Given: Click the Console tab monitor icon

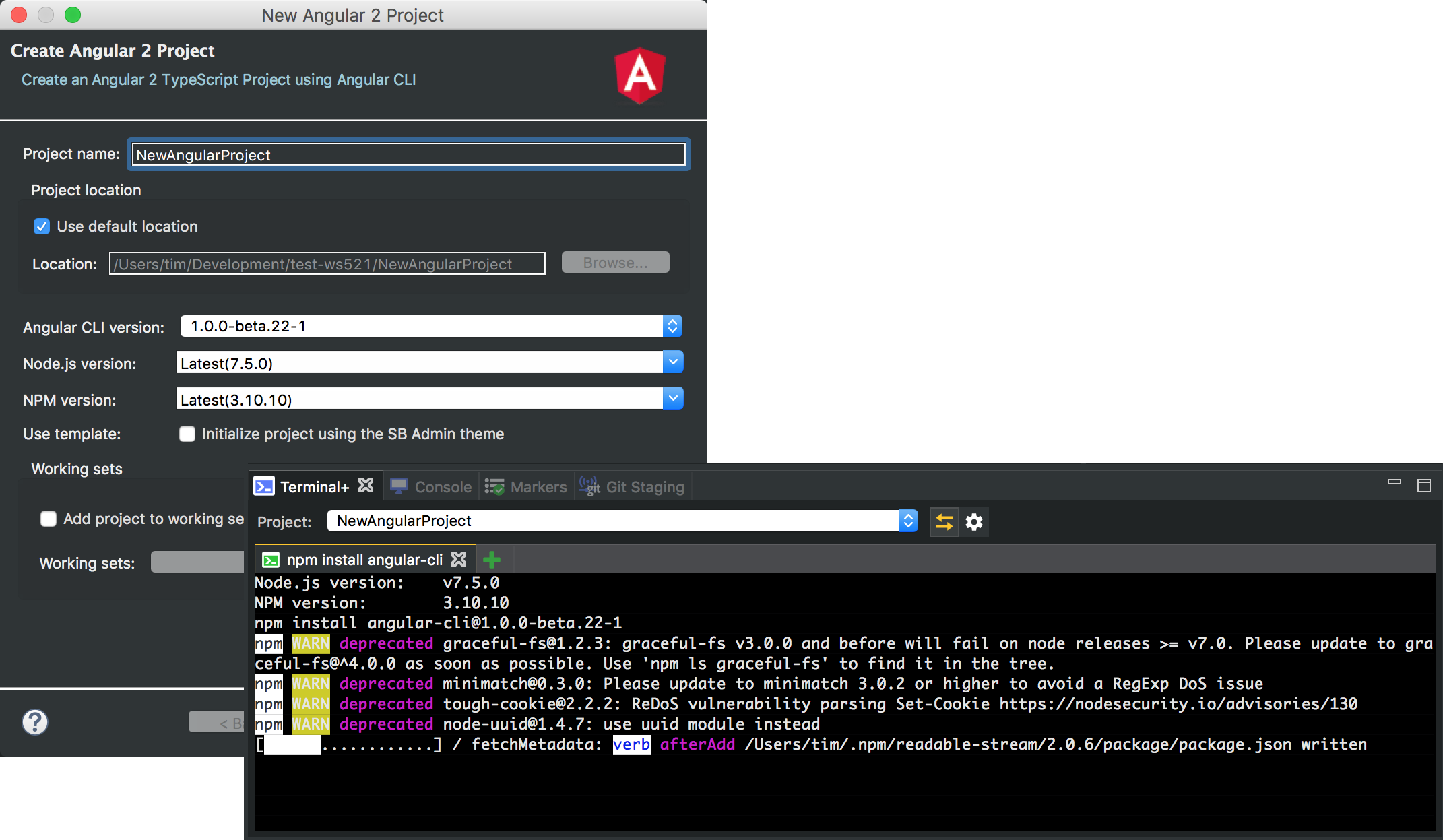Looking at the screenshot, I should 399,486.
